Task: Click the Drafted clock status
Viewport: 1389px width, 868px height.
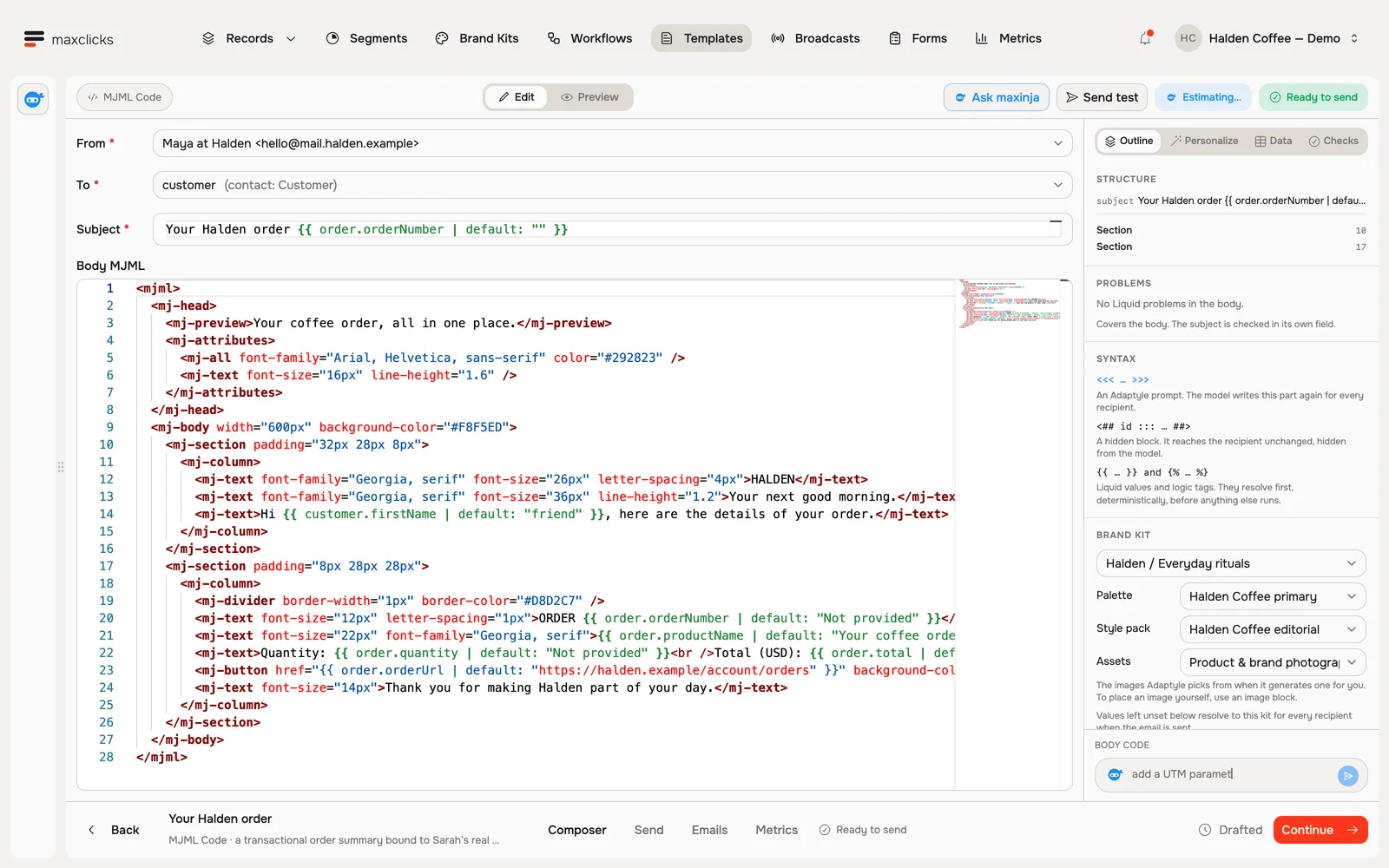Action: (x=1230, y=830)
